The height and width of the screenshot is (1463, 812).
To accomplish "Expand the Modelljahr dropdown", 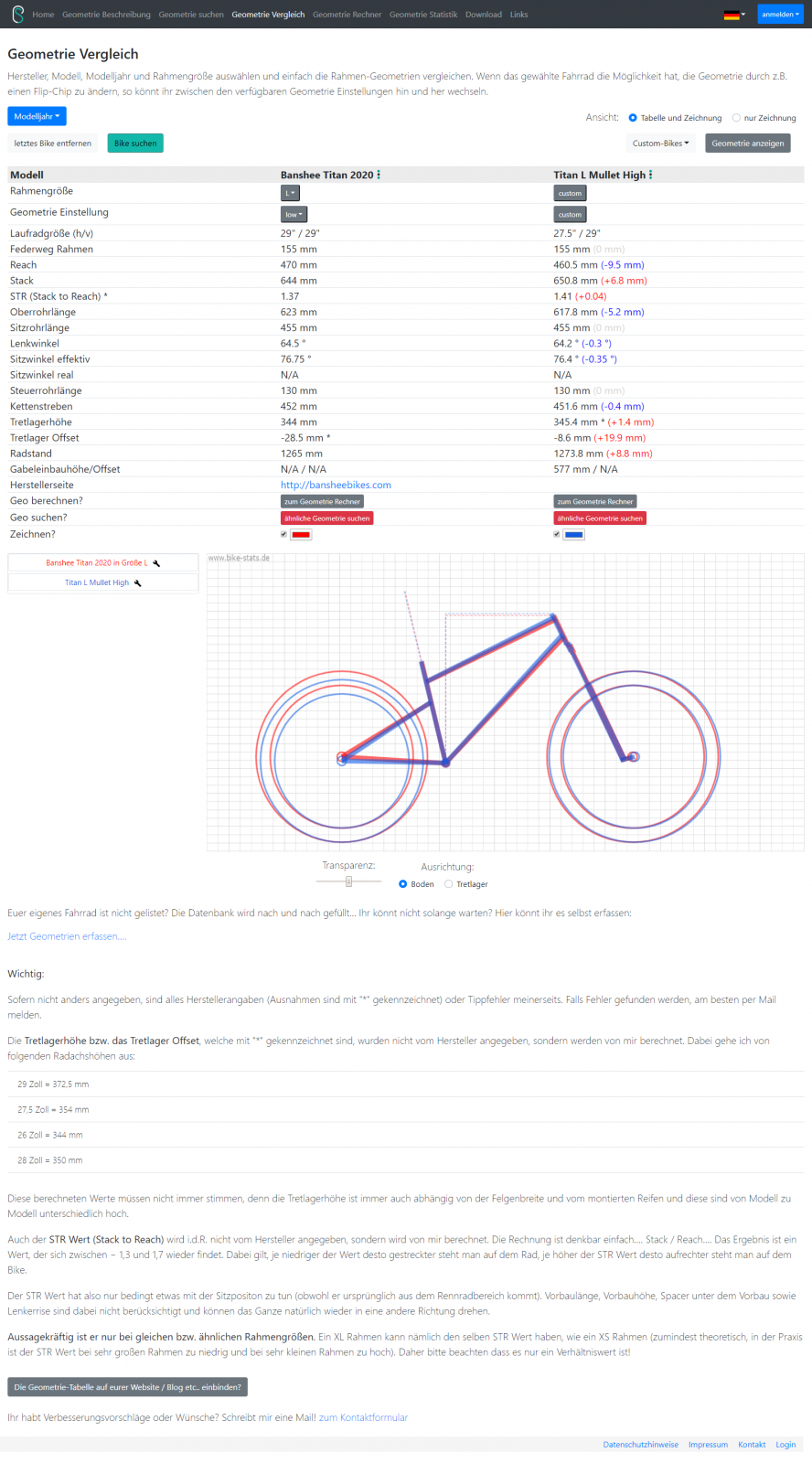I will pos(37,116).
